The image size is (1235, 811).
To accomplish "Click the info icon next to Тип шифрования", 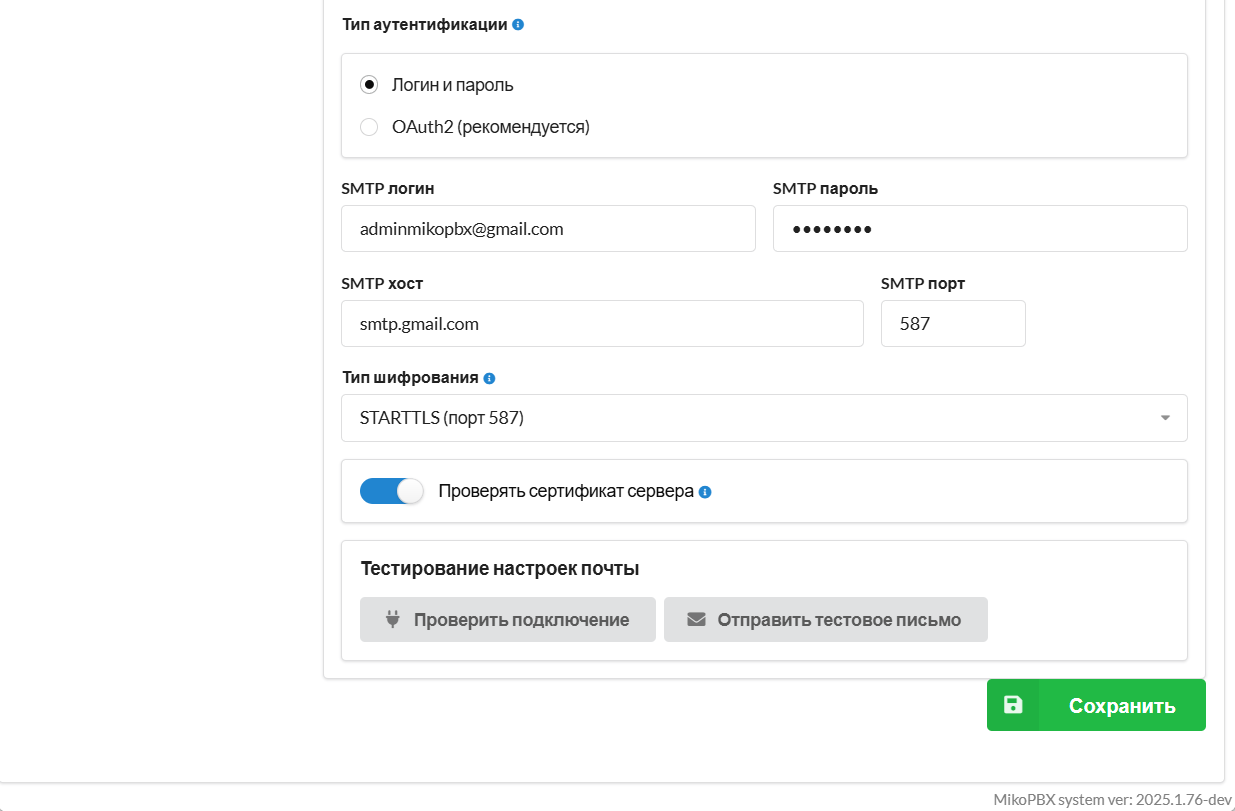I will pos(489,379).
